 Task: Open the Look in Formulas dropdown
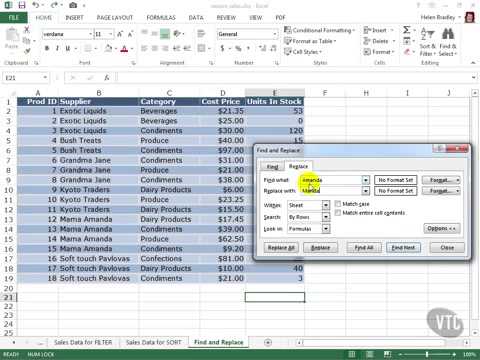(326, 229)
